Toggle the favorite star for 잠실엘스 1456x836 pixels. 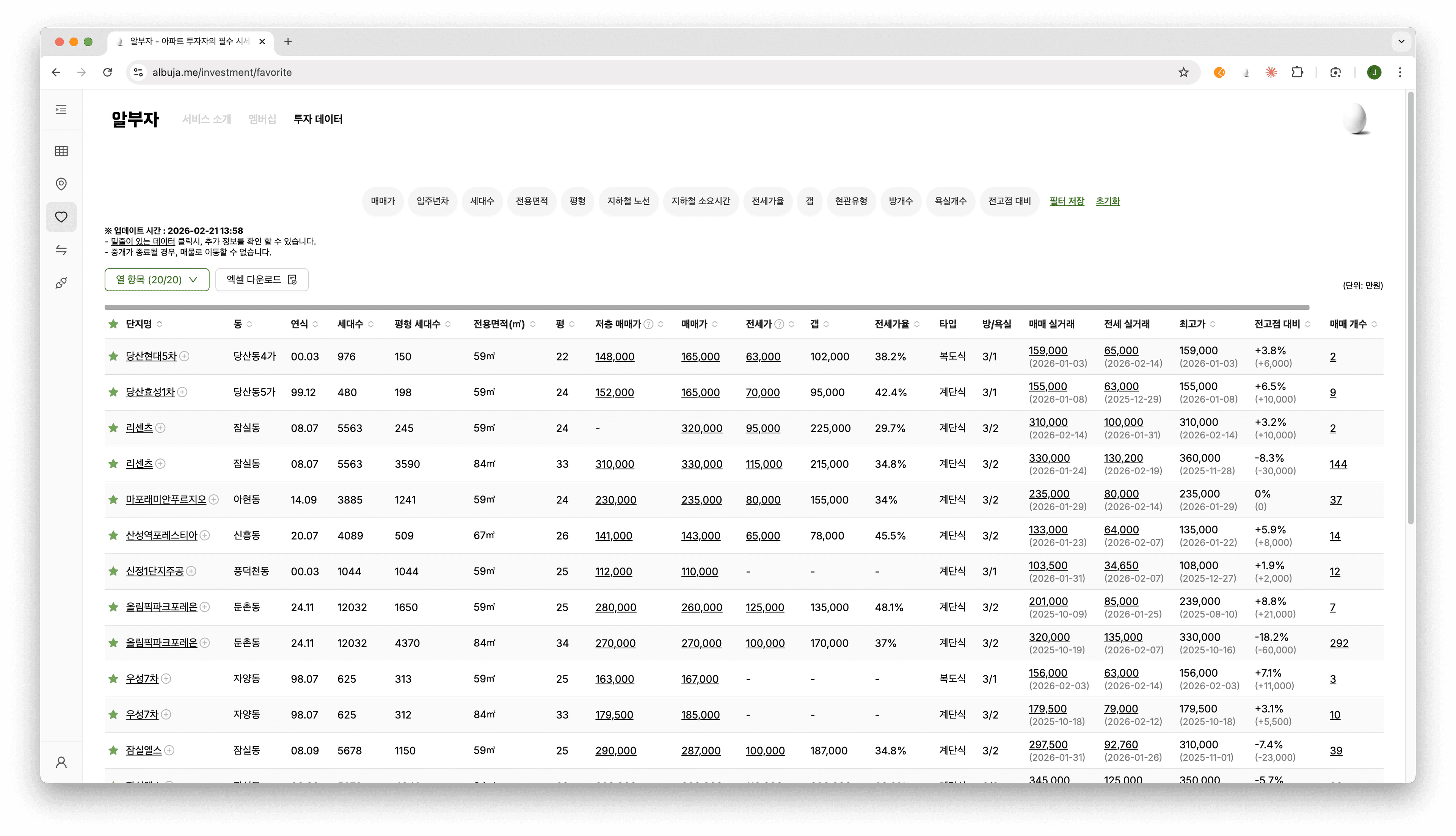[113, 750]
